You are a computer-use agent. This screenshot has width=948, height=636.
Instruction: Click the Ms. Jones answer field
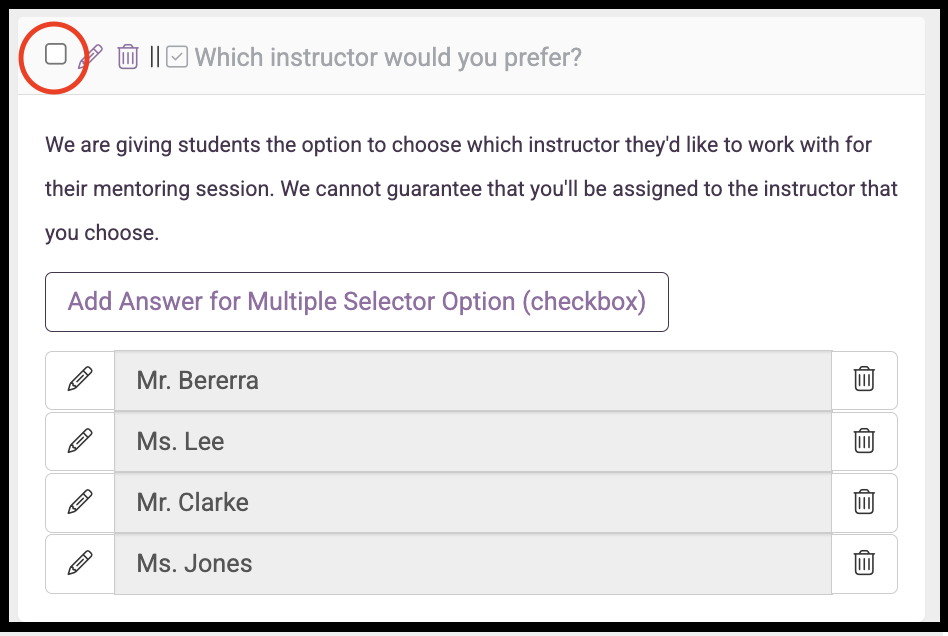473,563
